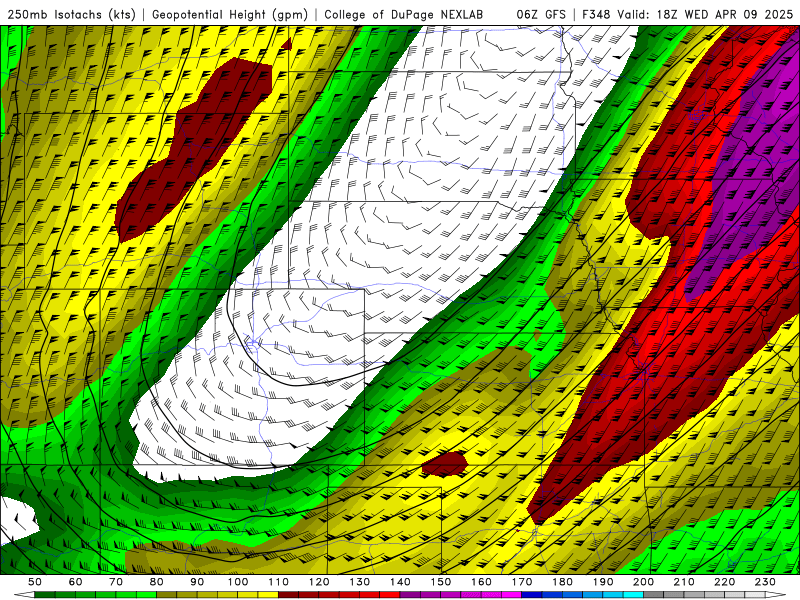This screenshot has width=800, height=600.
Task: Click the legend value "160"
Action: (481, 582)
